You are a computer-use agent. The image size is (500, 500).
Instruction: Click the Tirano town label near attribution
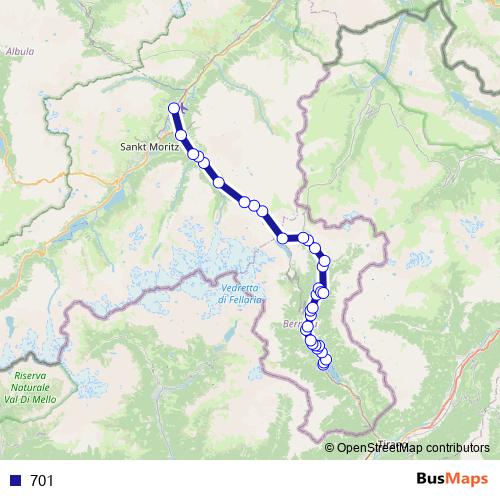(x=393, y=444)
